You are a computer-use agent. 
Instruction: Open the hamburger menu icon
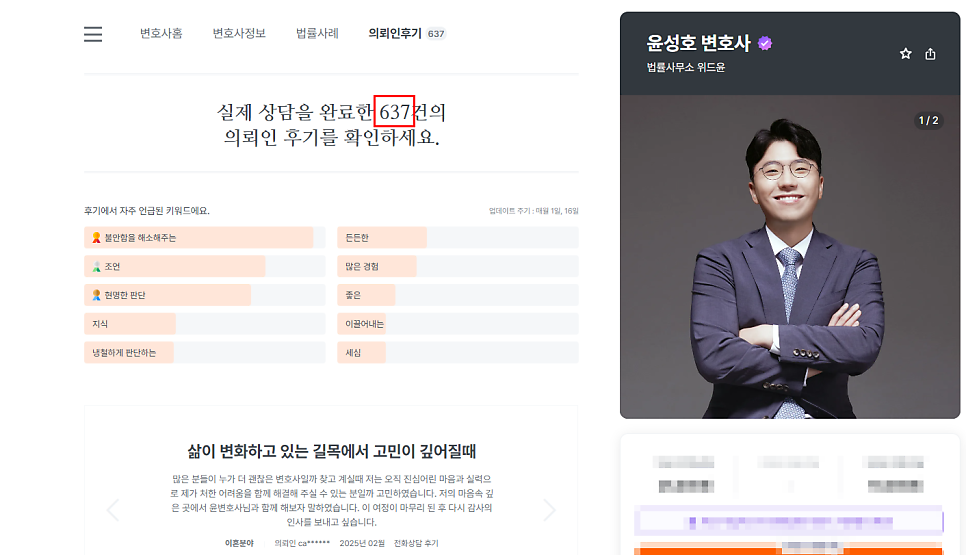click(x=93, y=34)
